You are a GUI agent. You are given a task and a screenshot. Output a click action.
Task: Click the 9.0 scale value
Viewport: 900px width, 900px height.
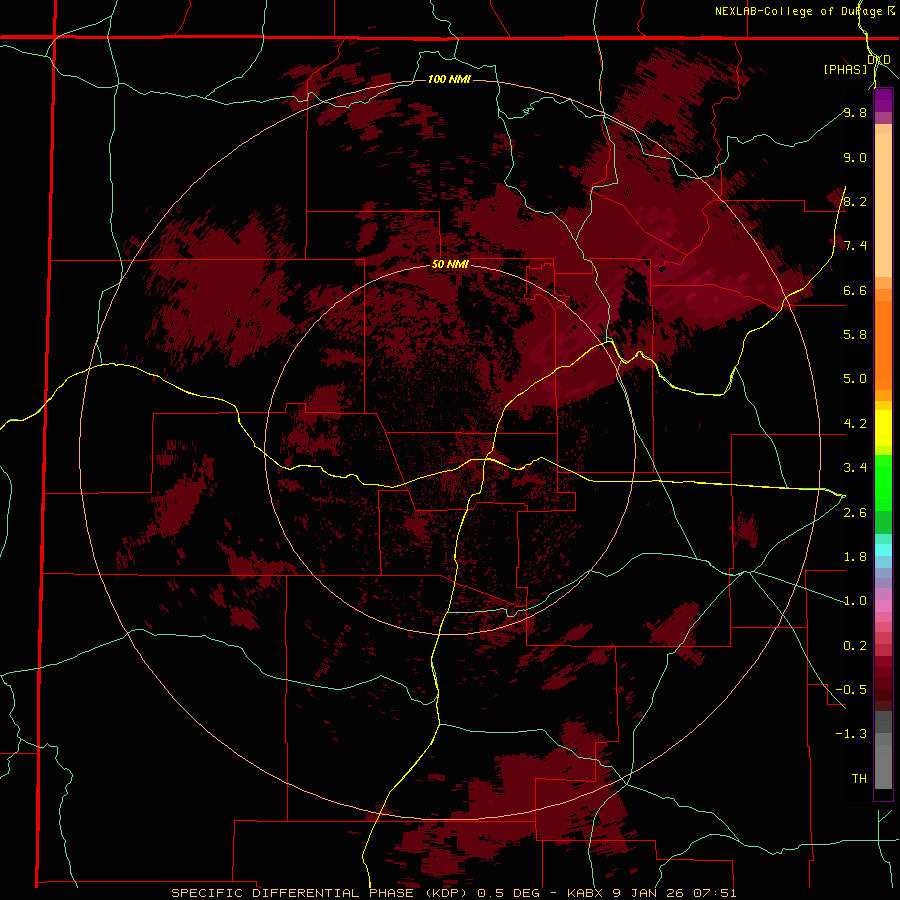pyautogui.click(x=855, y=157)
